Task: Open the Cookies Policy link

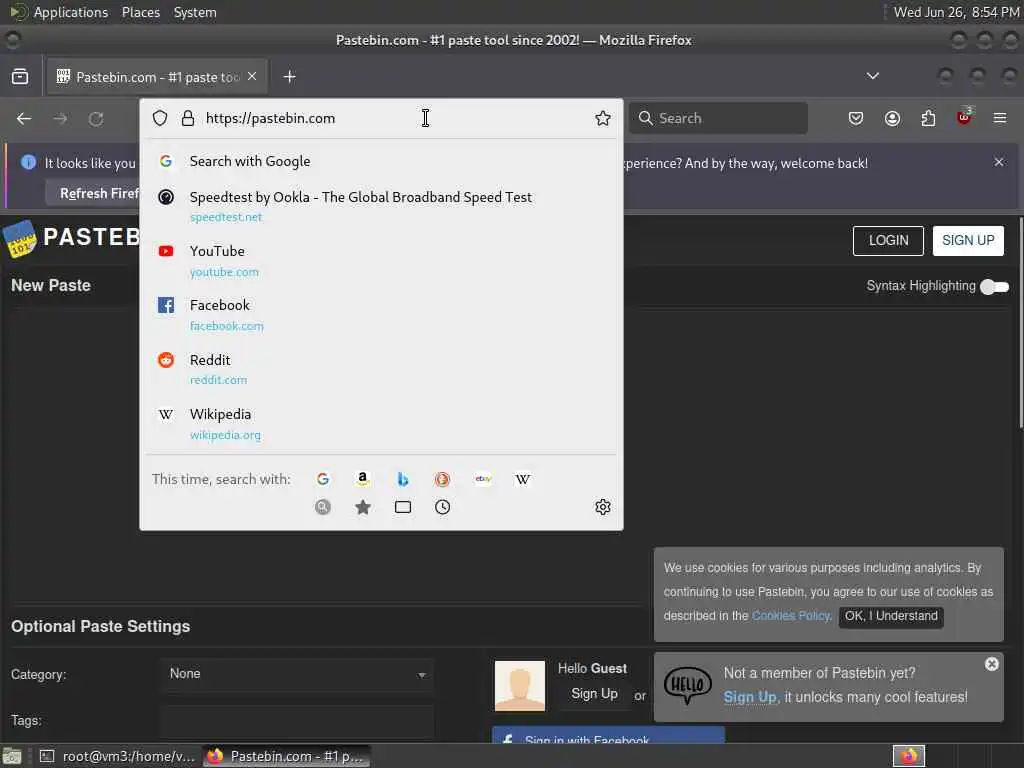Action: [791, 616]
